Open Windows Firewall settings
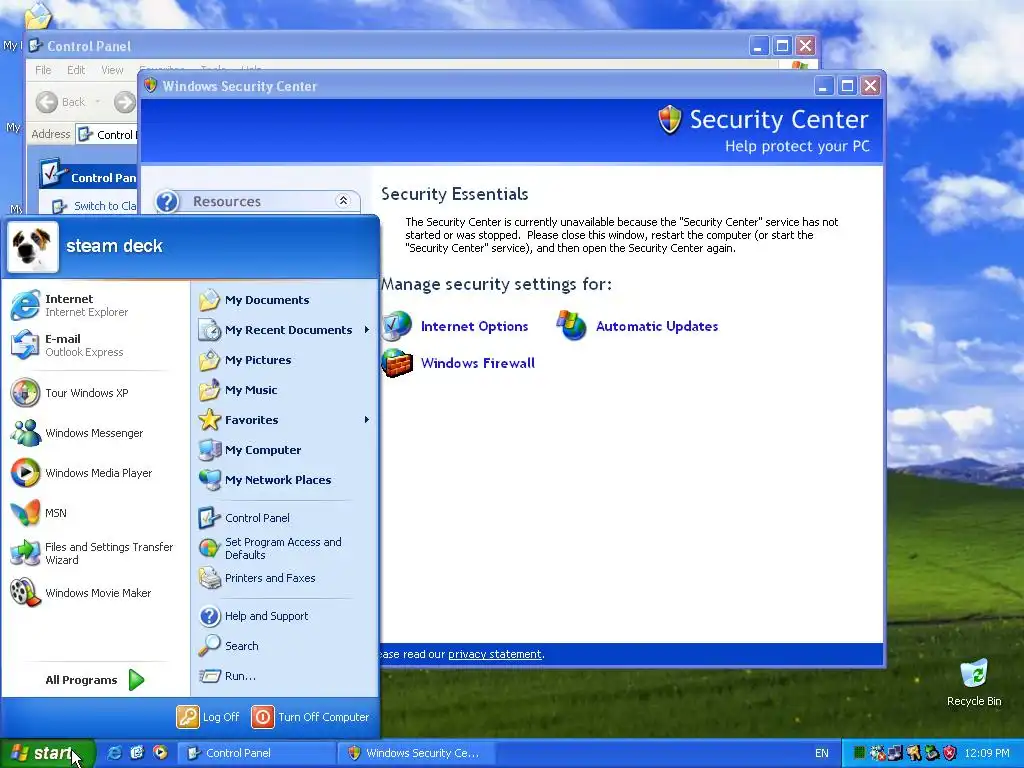Screen dimensions: 1024x768 [458, 363]
